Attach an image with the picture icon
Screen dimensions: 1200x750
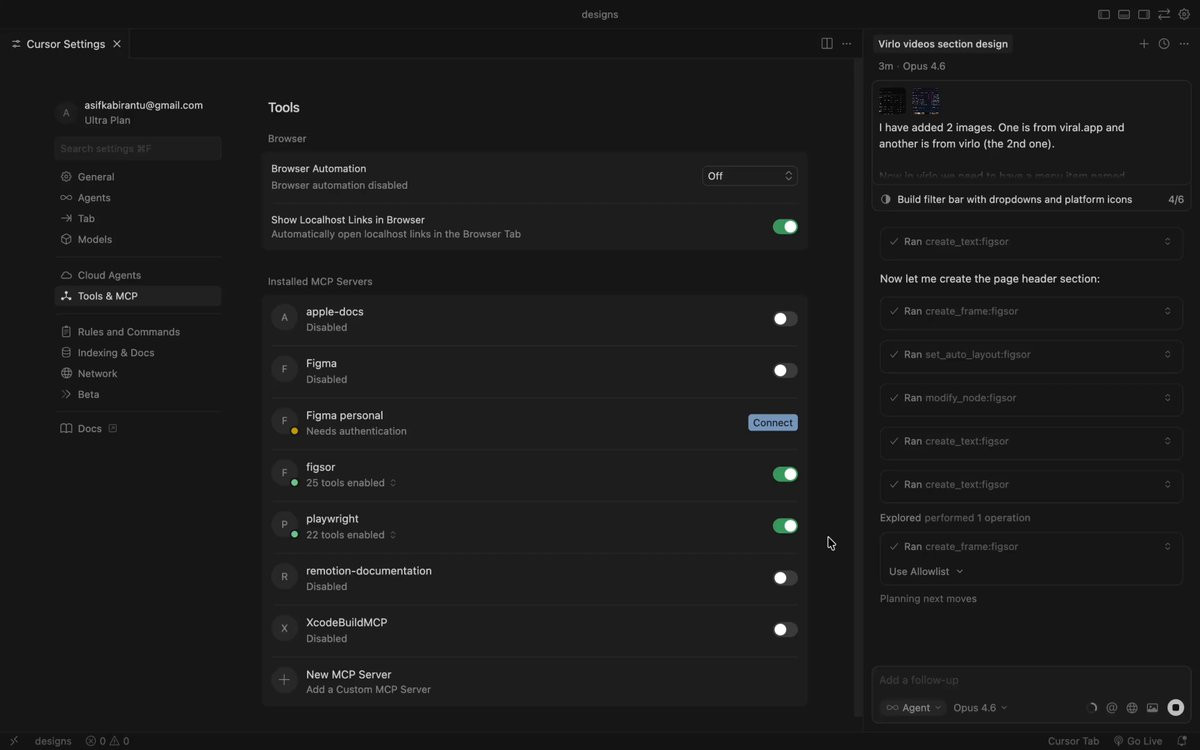tap(1152, 708)
